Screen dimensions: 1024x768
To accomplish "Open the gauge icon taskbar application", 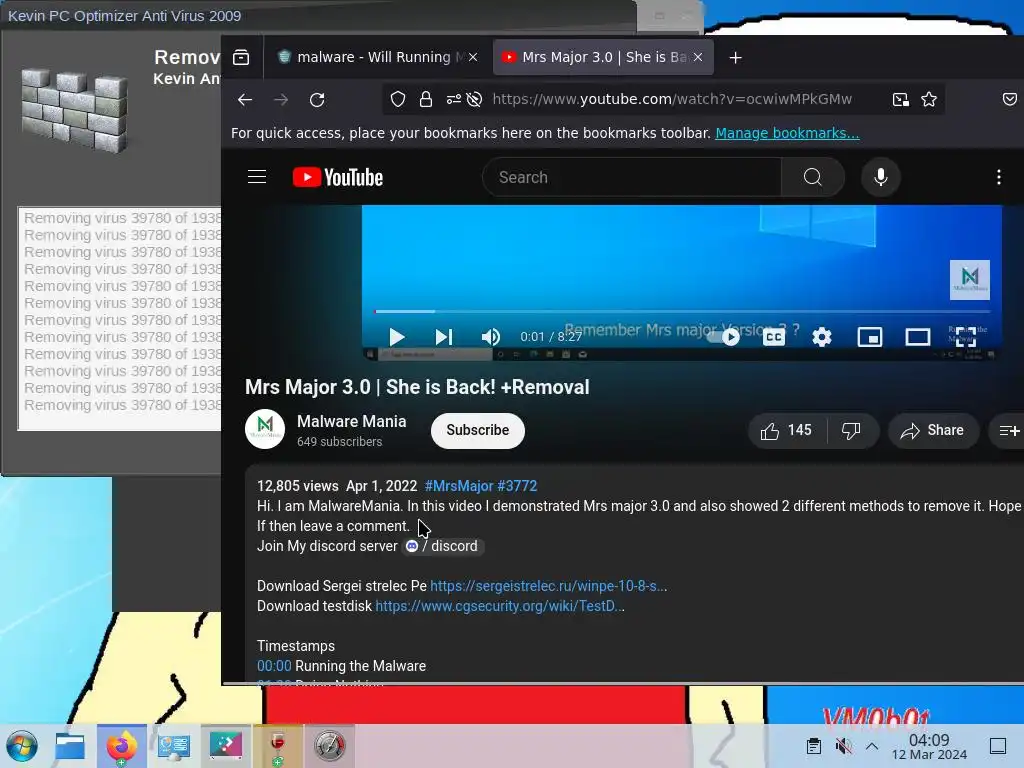I will (330, 746).
